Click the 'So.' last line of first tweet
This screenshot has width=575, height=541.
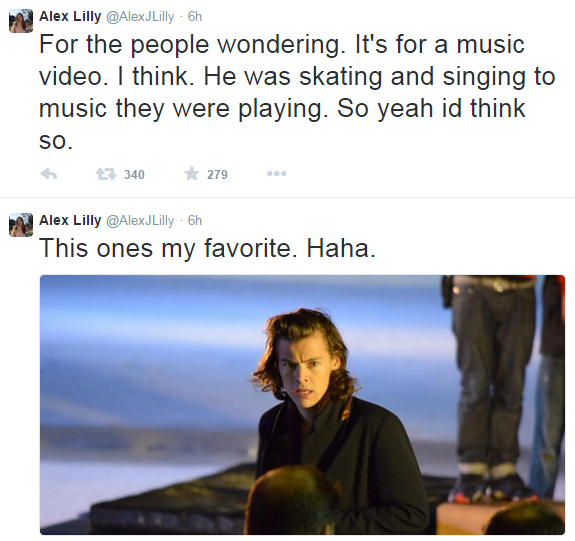pos(56,141)
